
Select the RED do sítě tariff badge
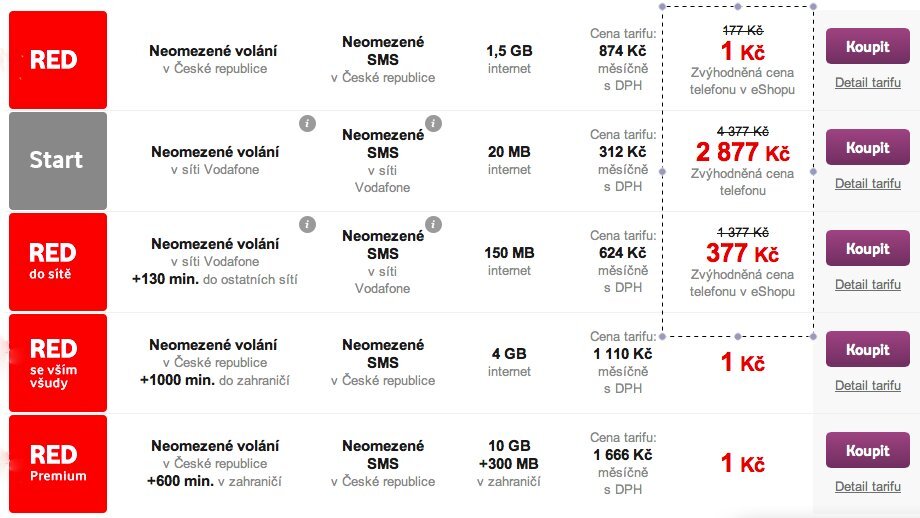[57, 261]
